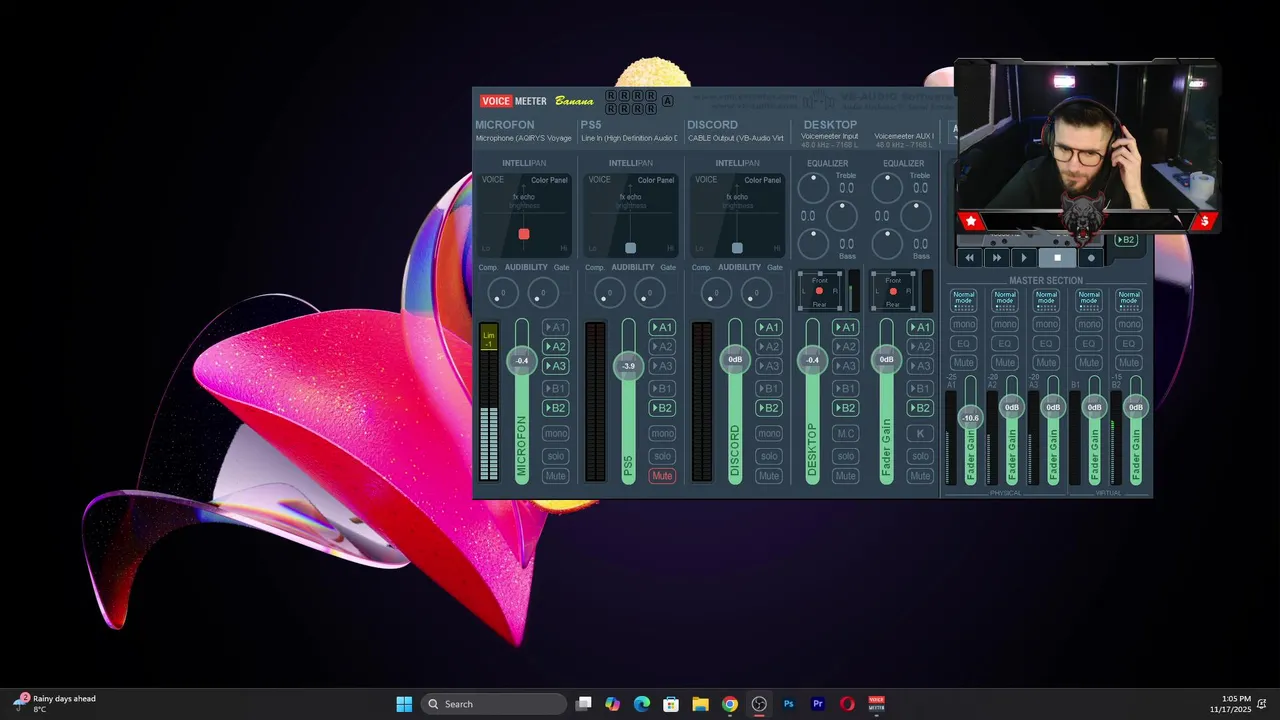The width and height of the screenshot is (1280, 720).
Task: Click the PS5 Comp knob
Action: [609, 293]
